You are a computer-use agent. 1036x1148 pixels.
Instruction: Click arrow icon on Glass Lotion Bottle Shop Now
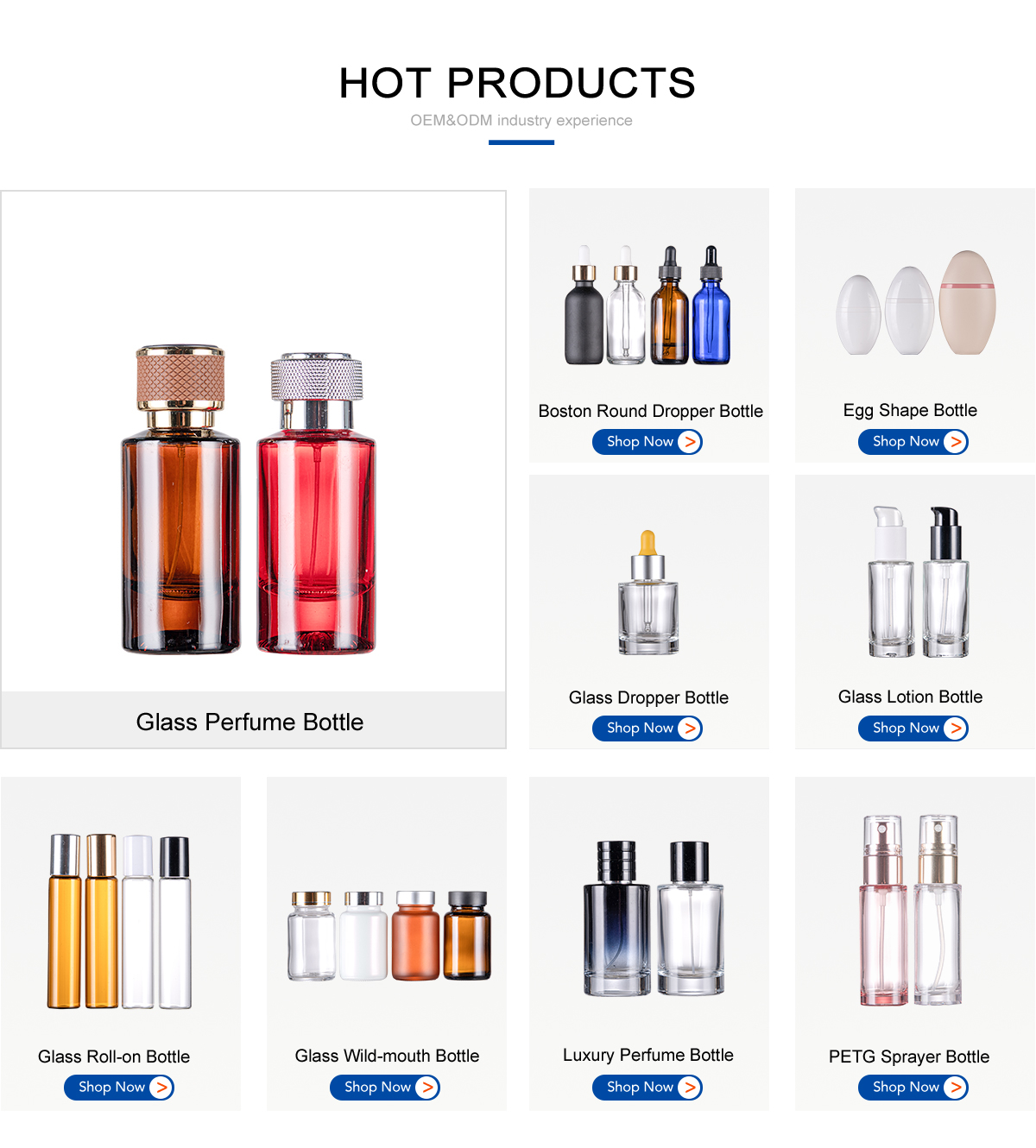tap(955, 729)
